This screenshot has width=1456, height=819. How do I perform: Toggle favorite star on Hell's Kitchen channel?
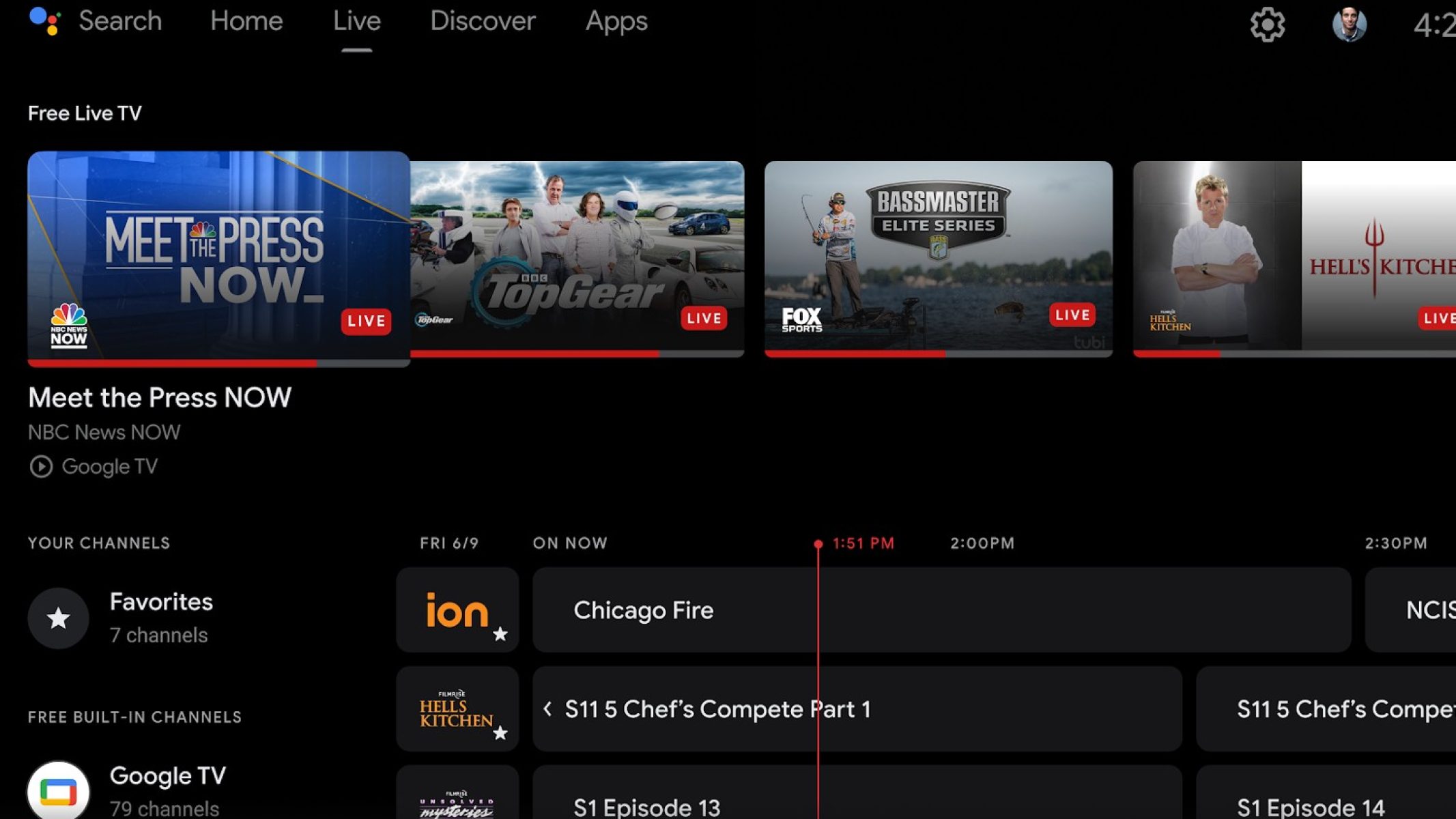pos(500,733)
